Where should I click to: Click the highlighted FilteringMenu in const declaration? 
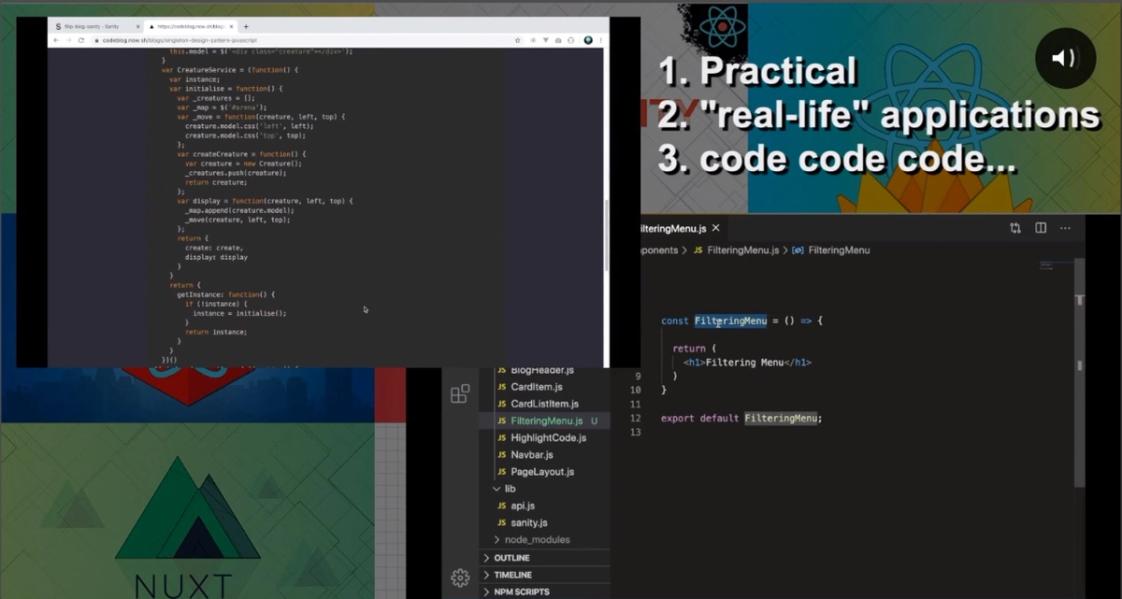[730, 321]
